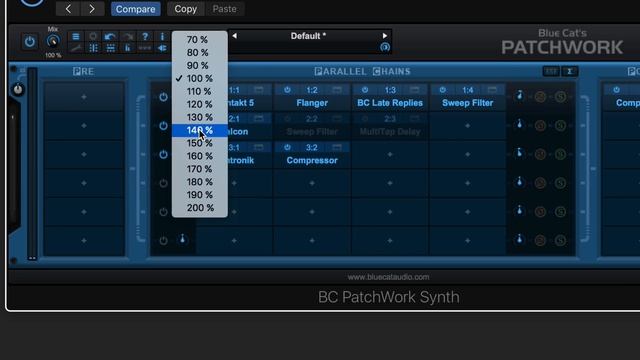The image size is (640, 360).
Task: Select highlighted 140 % menu entry
Action: [200, 130]
